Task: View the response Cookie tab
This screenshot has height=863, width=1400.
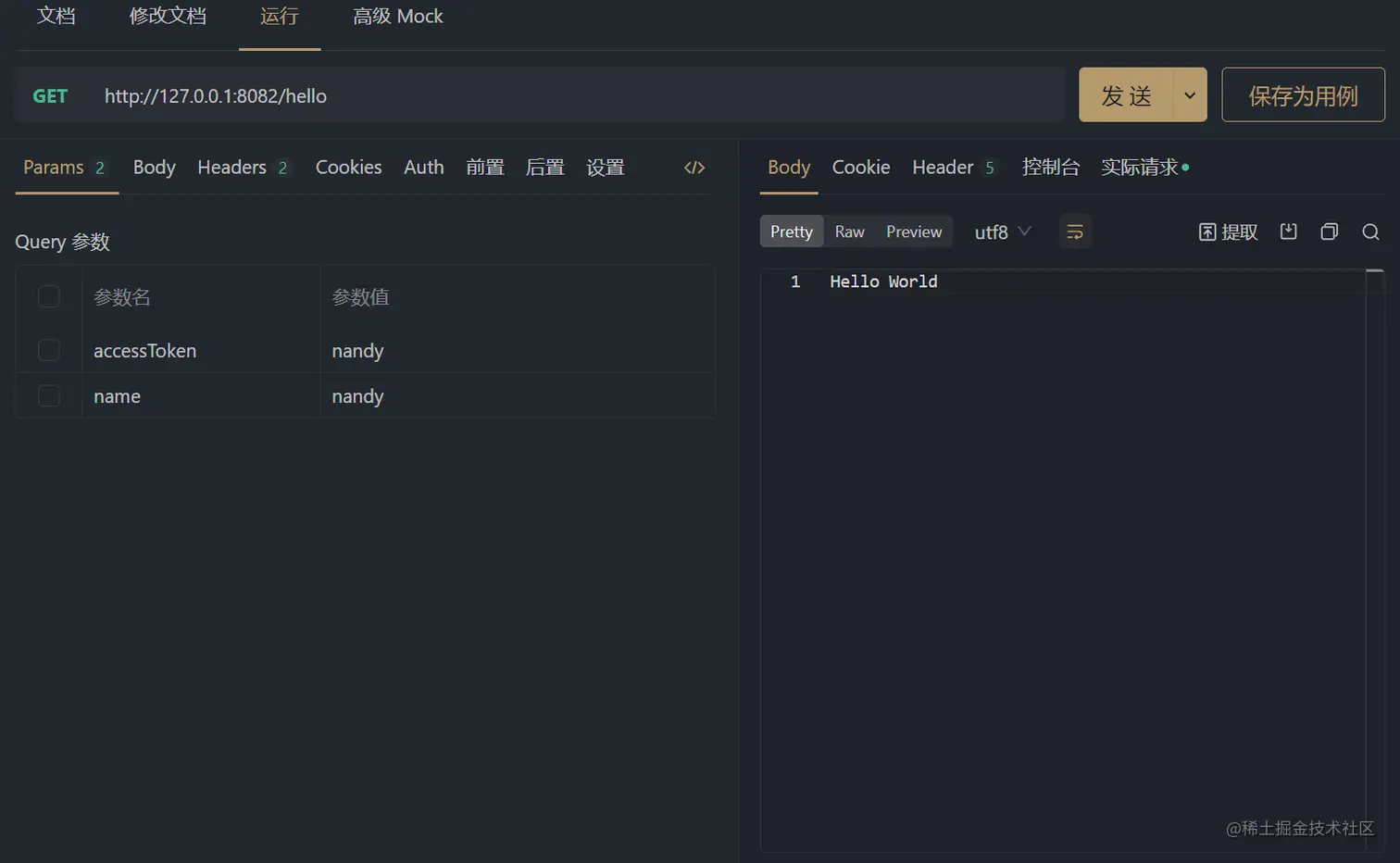Action: [x=861, y=168]
